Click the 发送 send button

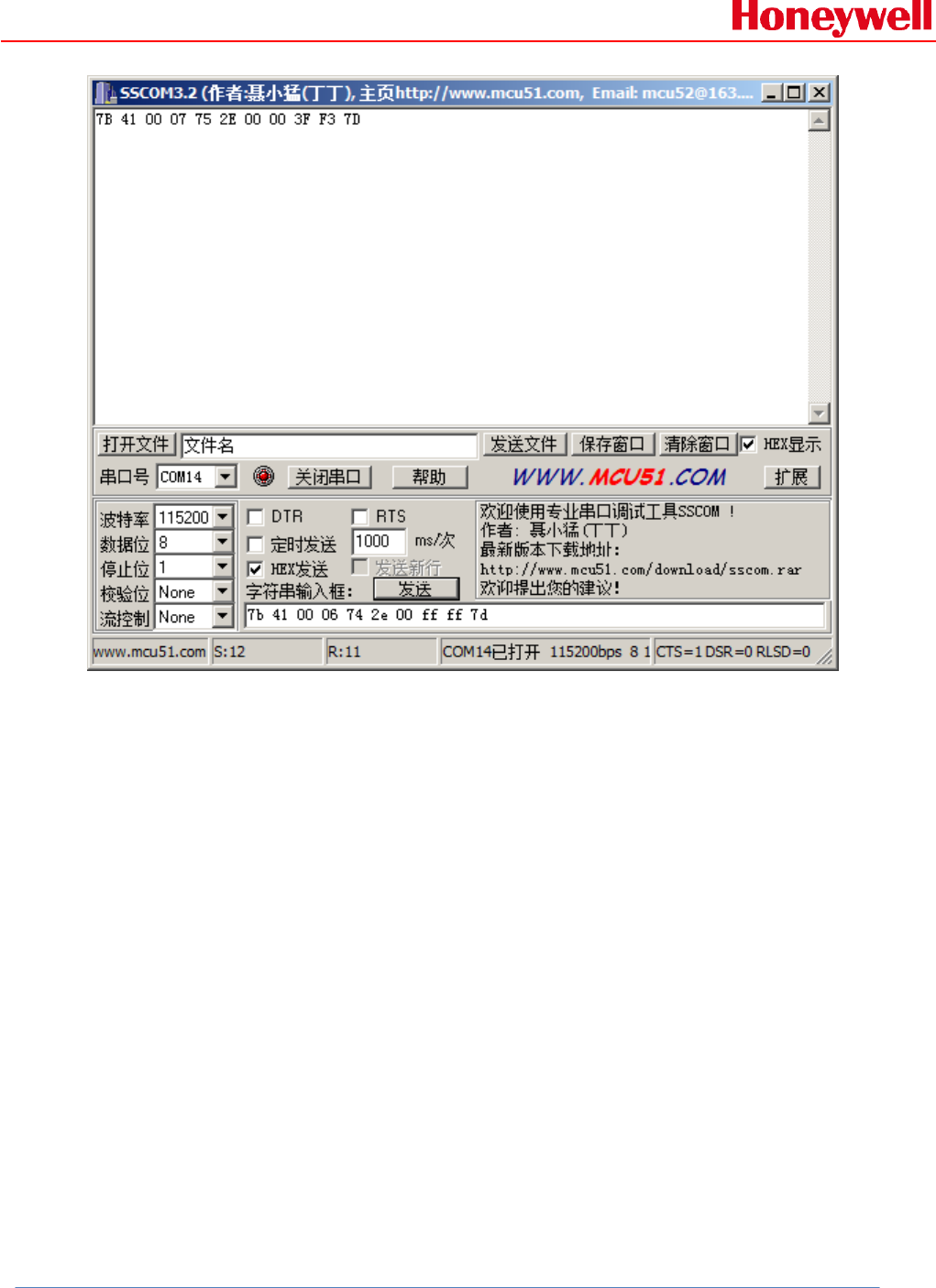415,589
